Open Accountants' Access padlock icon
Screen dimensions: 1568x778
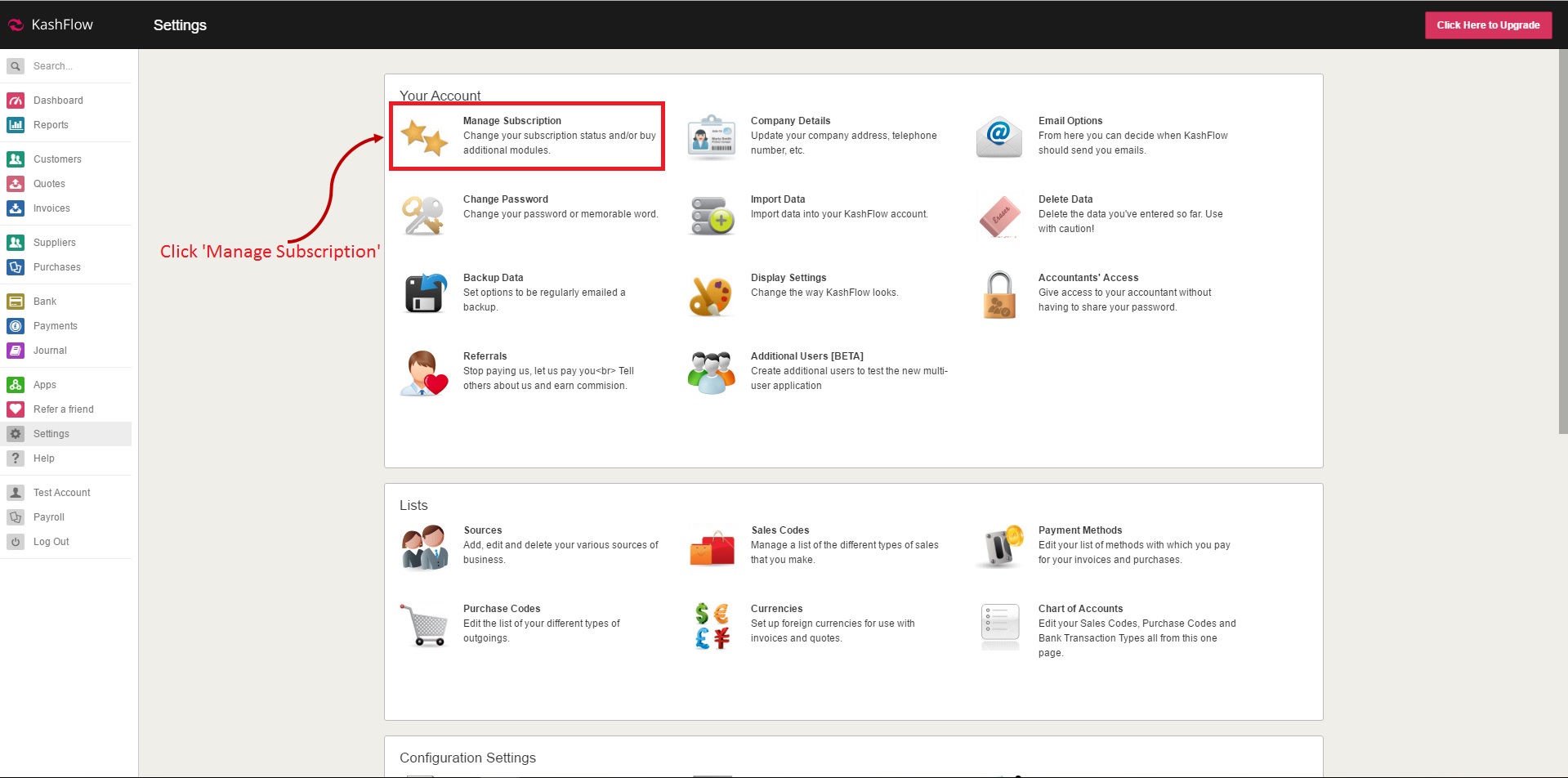[998, 294]
